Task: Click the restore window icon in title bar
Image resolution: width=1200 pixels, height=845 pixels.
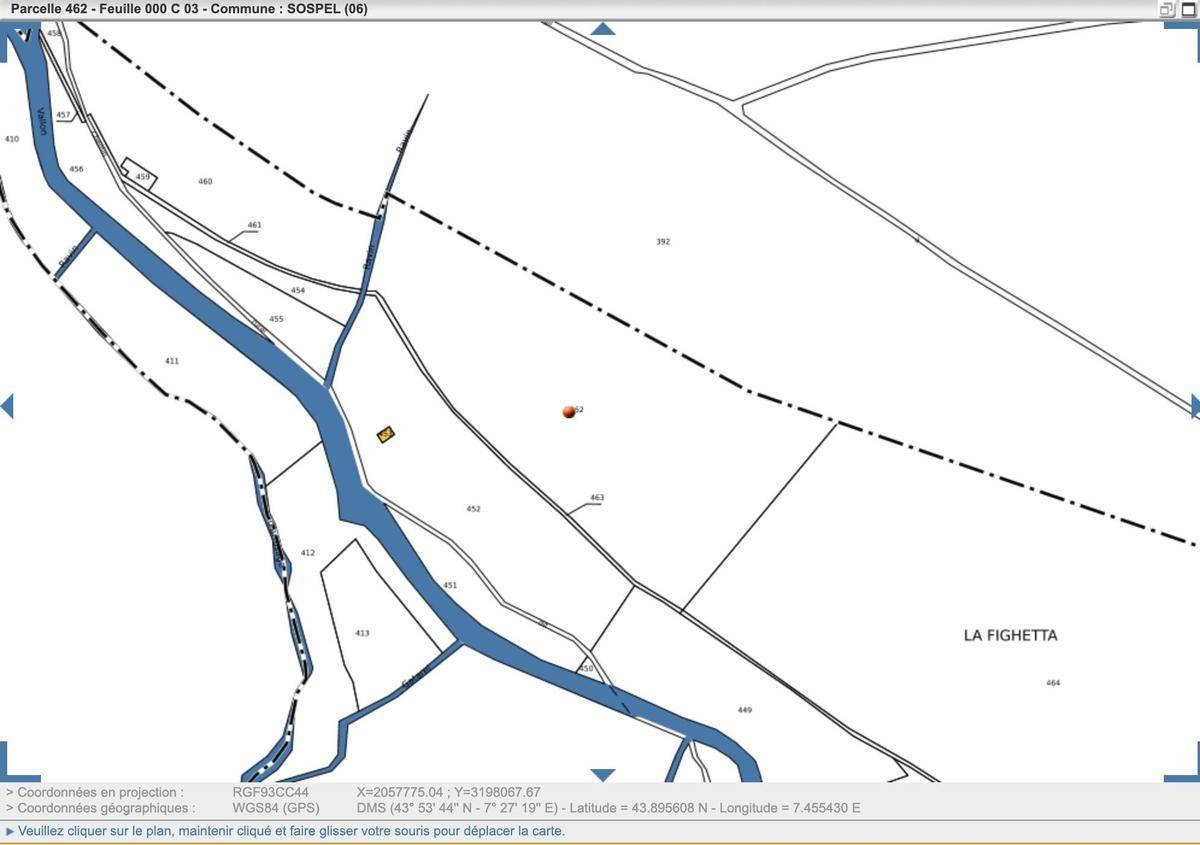Action: (1167, 10)
